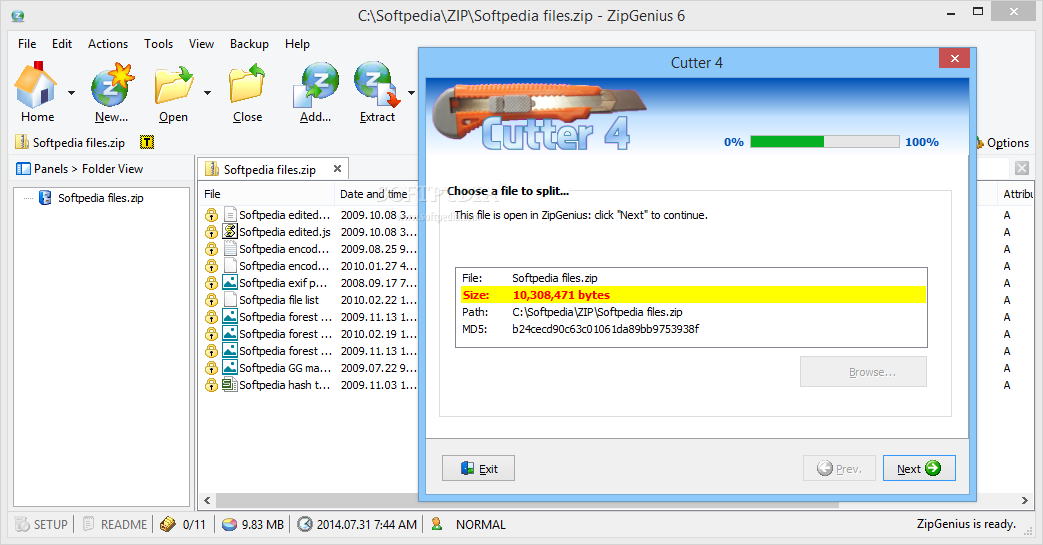Screen dimensions: 1043x545
Task: Sort by Date and time column header
Action: pyautogui.click(x=376, y=194)
